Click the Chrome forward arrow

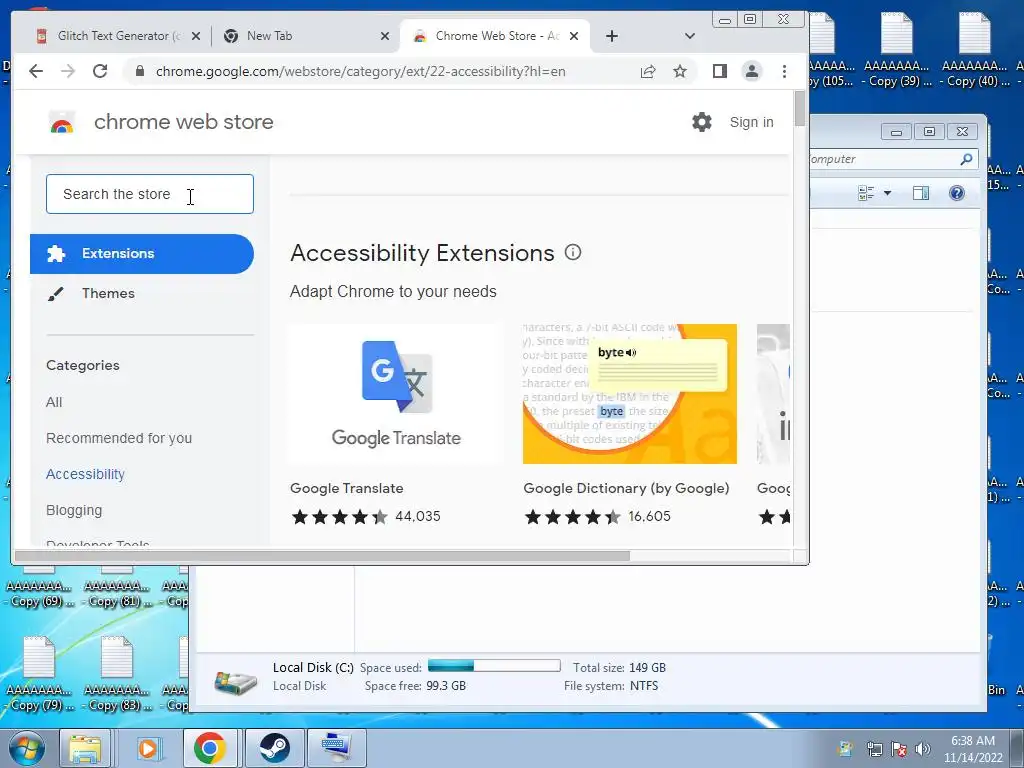point(68,71)
